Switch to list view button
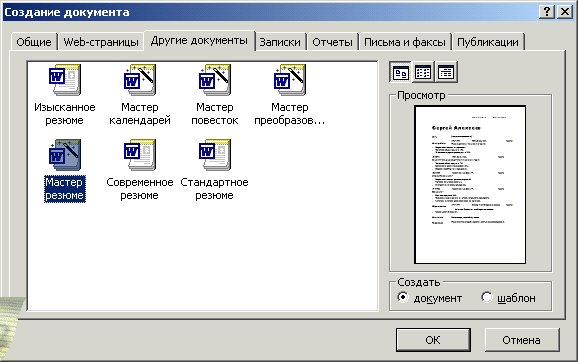Viewport: 578px width, 362px height. pos(423,72)
